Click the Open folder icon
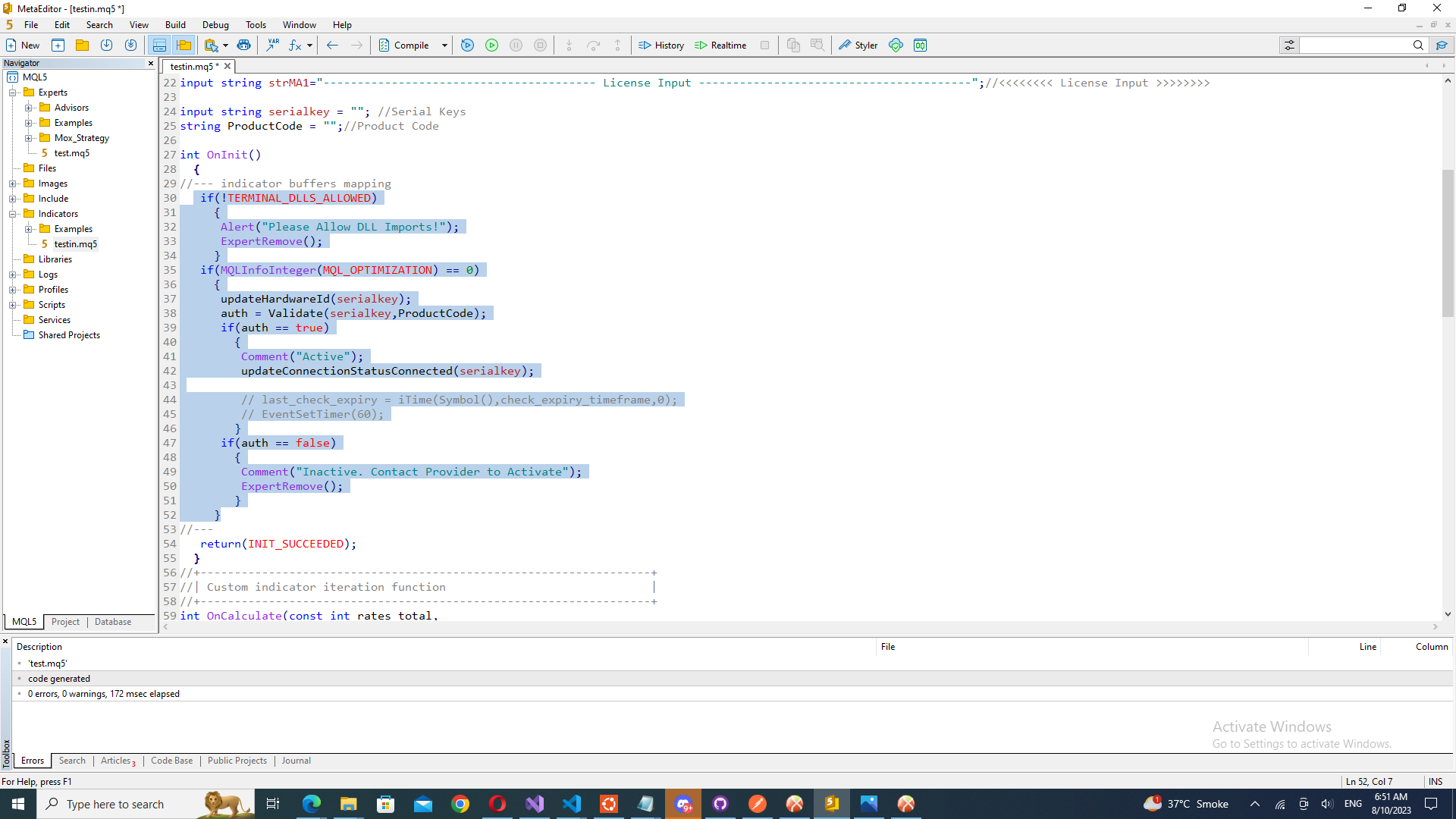Screen dimensions: 1456x819 click(82, 45)
